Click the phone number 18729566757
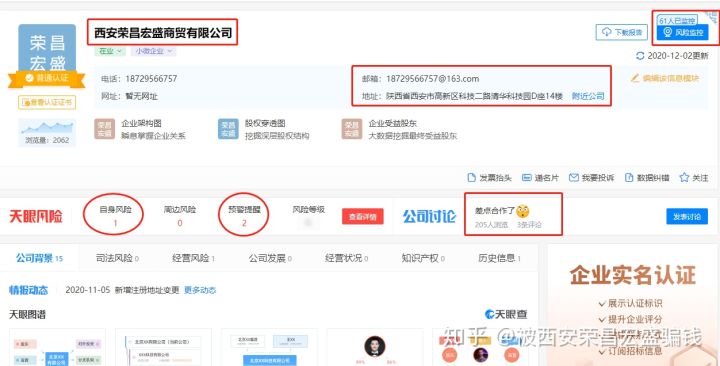720x366 pixels. [x=151, y=79]
